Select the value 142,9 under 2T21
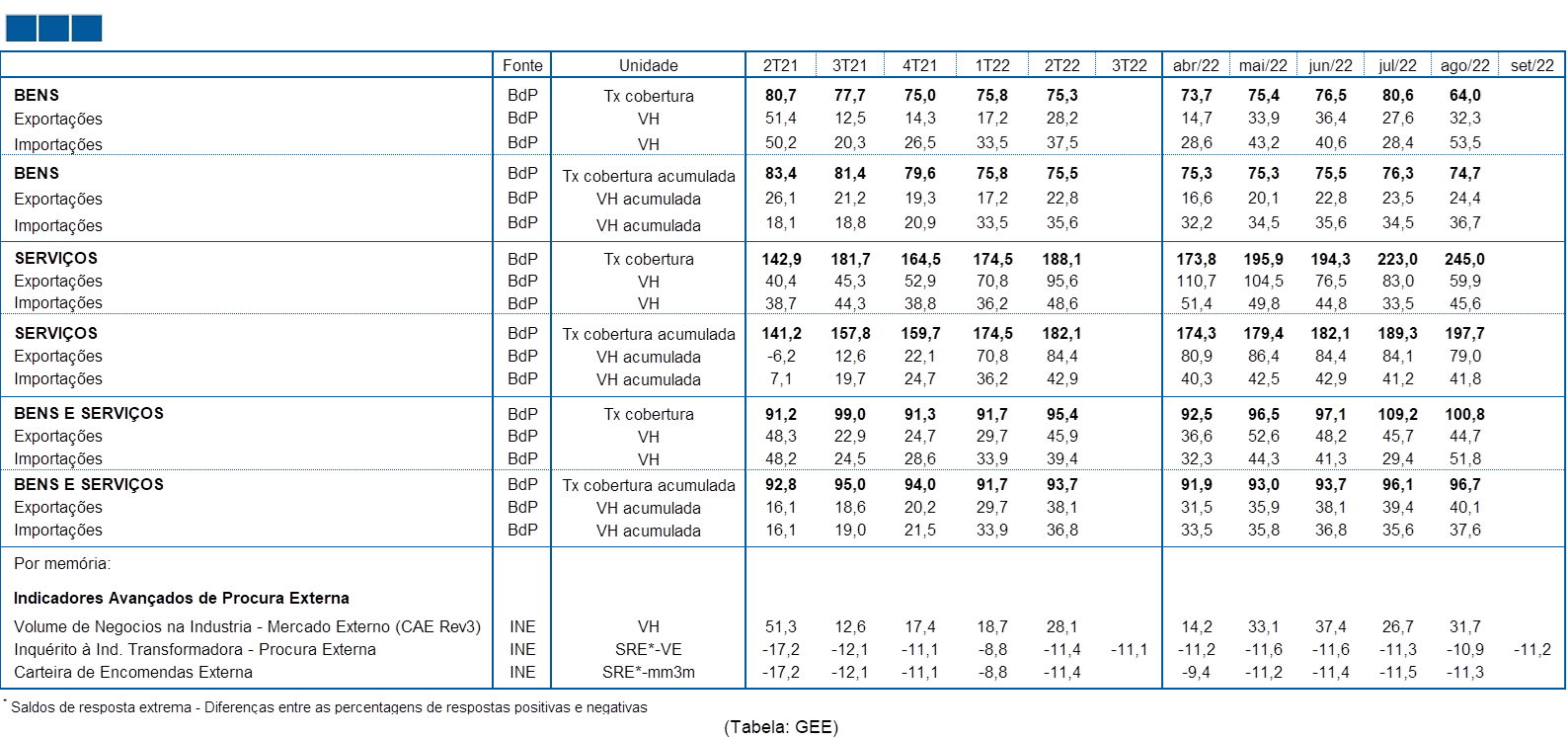The image size is (1568, 739). tap(781, 259)
